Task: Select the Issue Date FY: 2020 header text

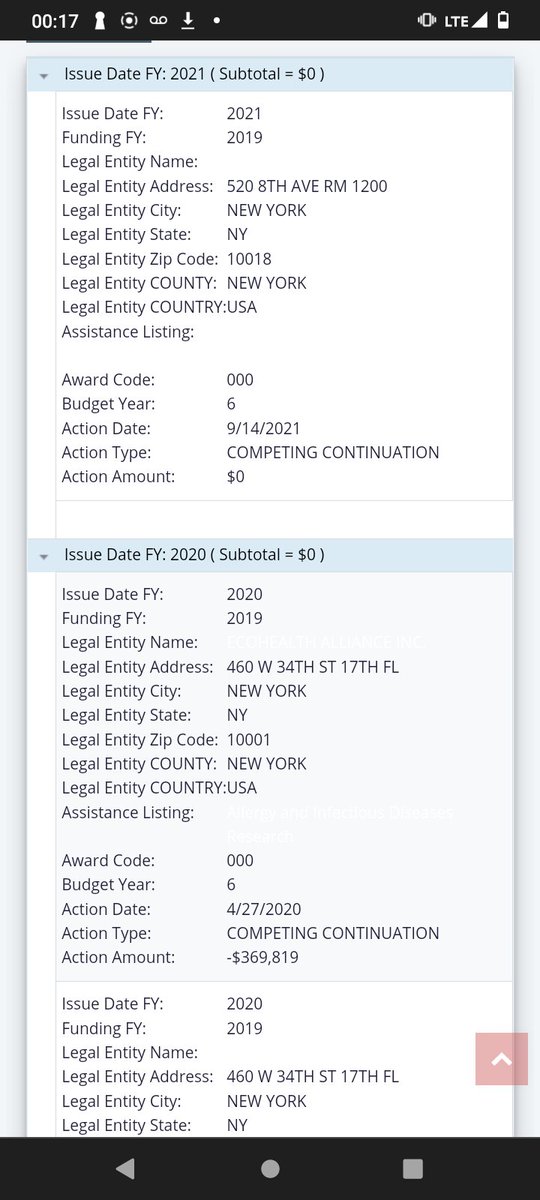Action: [194, 555]
